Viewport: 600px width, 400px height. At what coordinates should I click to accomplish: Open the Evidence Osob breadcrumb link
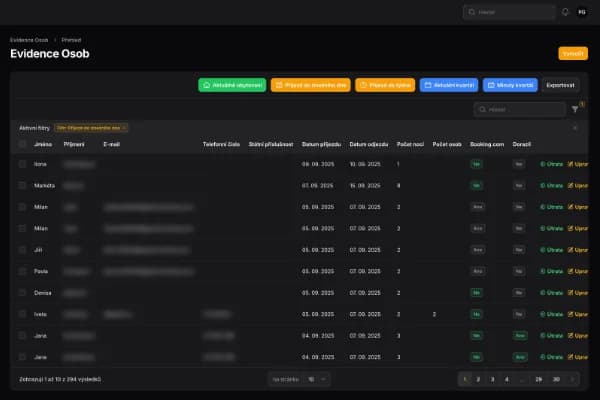click(29, 40)
